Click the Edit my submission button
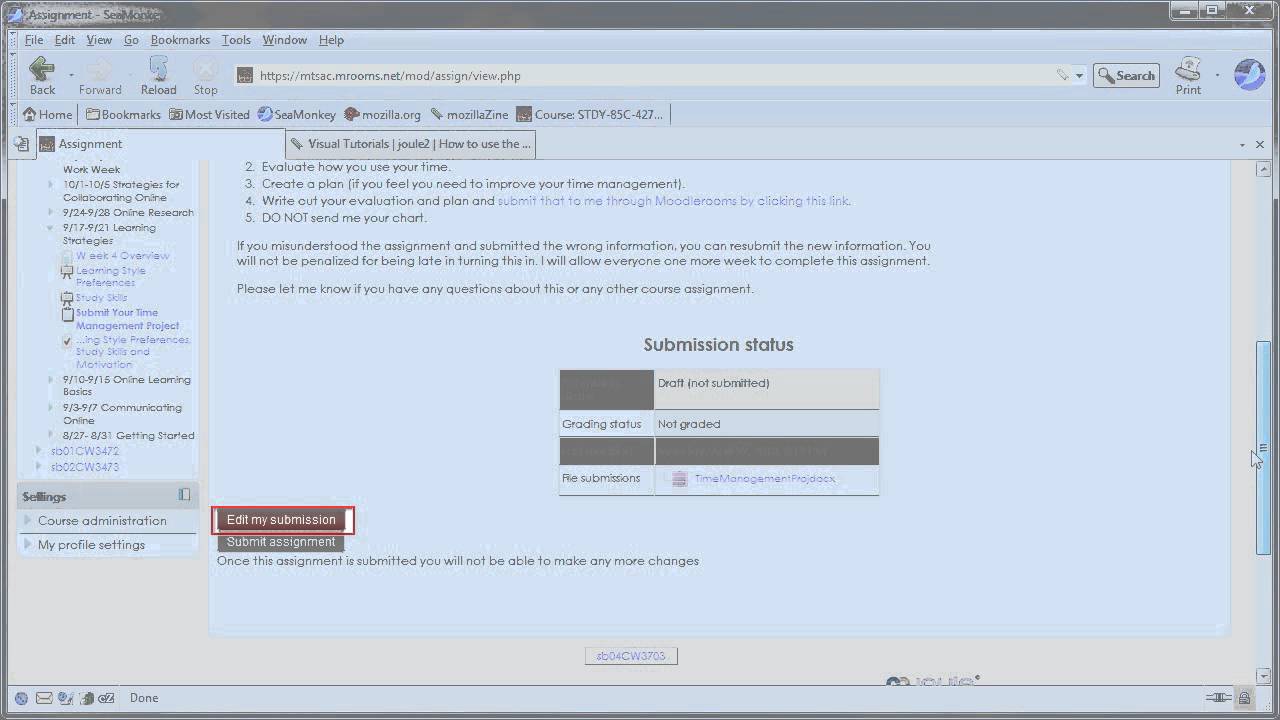Viewport: 1280px width, 720px height. [x=281, y=520]
